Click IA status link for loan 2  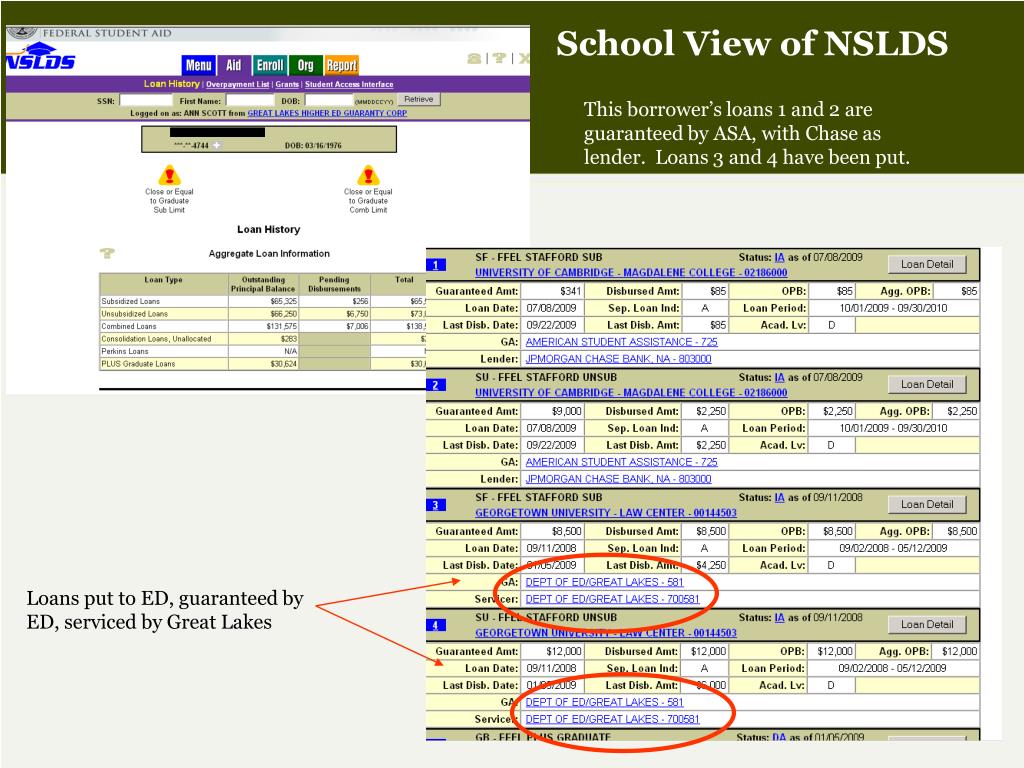779,377
